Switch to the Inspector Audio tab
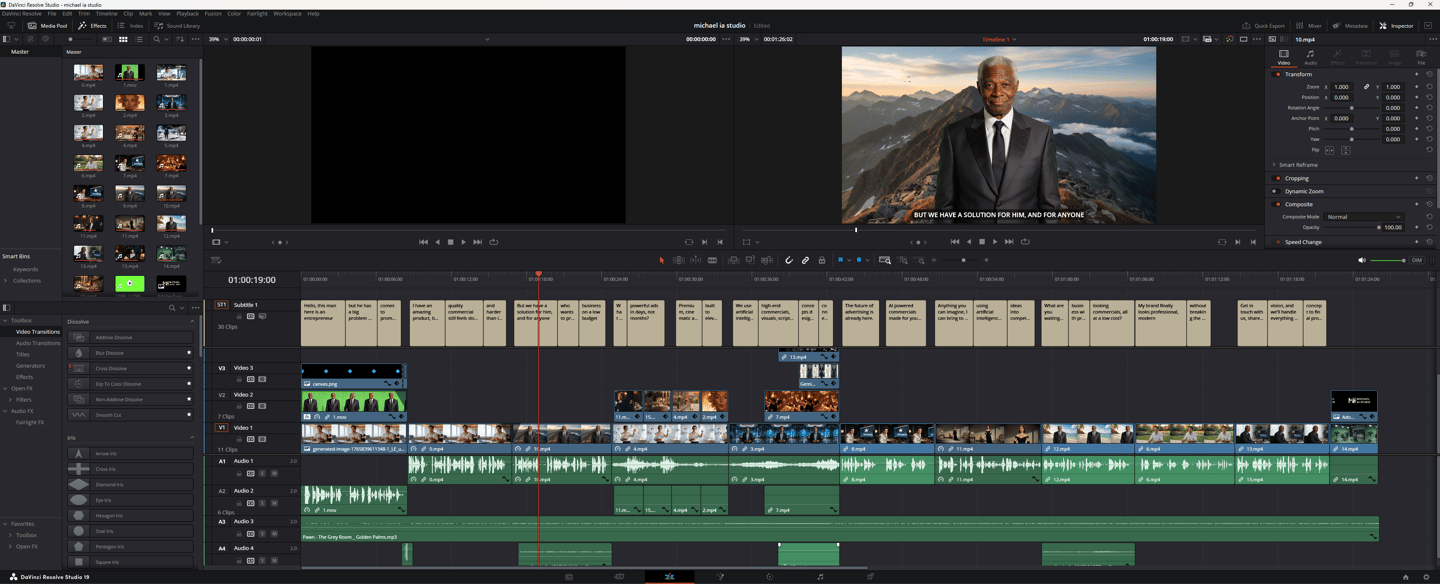The width and height of the screenshot is (1440, 584). pyautogui.click(x=1310, y=57)
